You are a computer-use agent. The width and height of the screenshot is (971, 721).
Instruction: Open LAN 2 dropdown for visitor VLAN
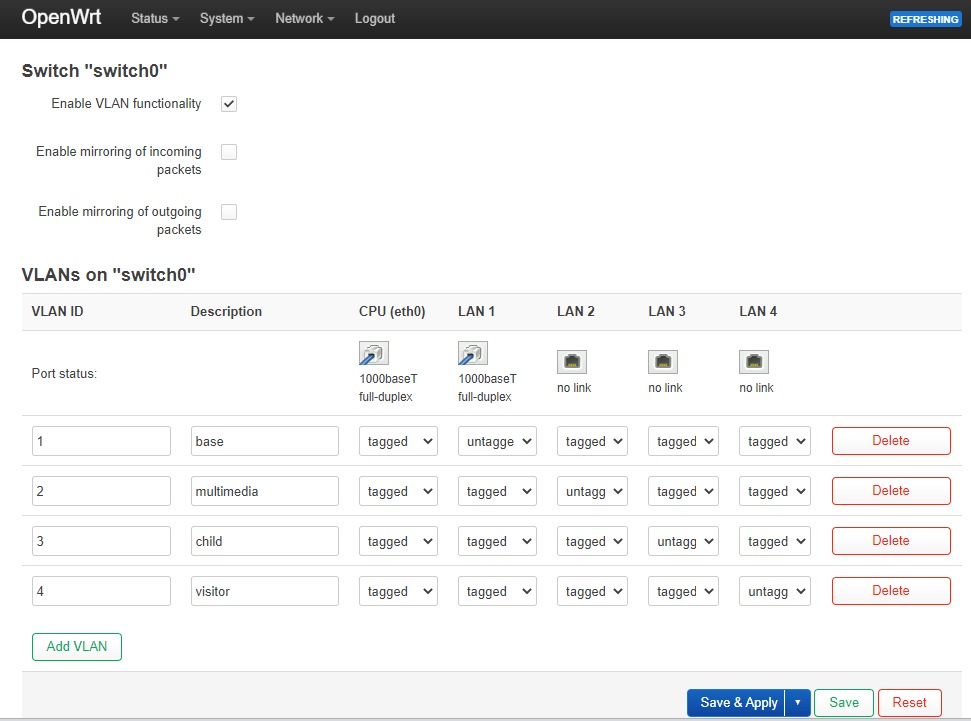[x=592, y=592]
